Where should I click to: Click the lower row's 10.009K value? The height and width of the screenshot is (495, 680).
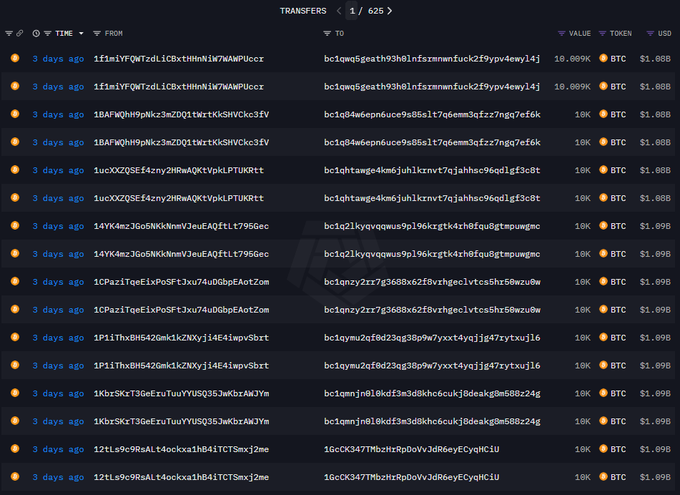(x=572, y=87)
